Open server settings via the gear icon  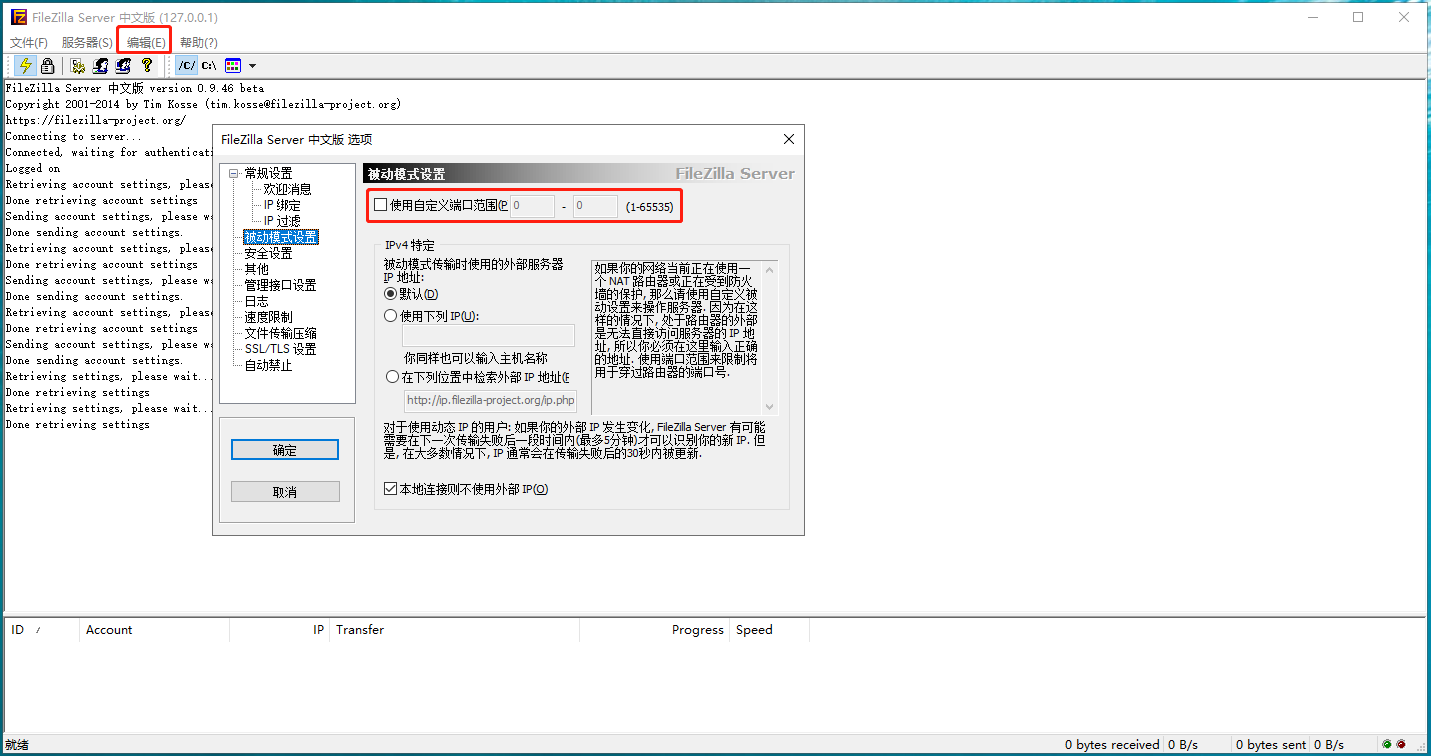(x=77, y=66)
